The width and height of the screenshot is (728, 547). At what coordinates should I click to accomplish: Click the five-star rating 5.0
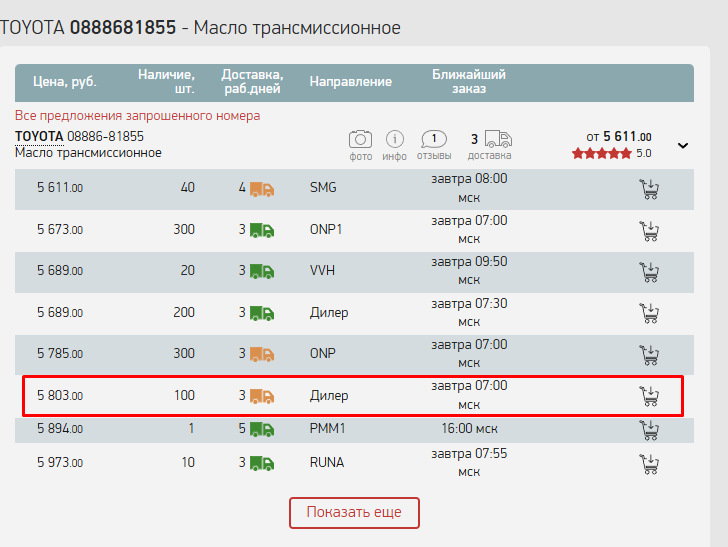(611, 153)
